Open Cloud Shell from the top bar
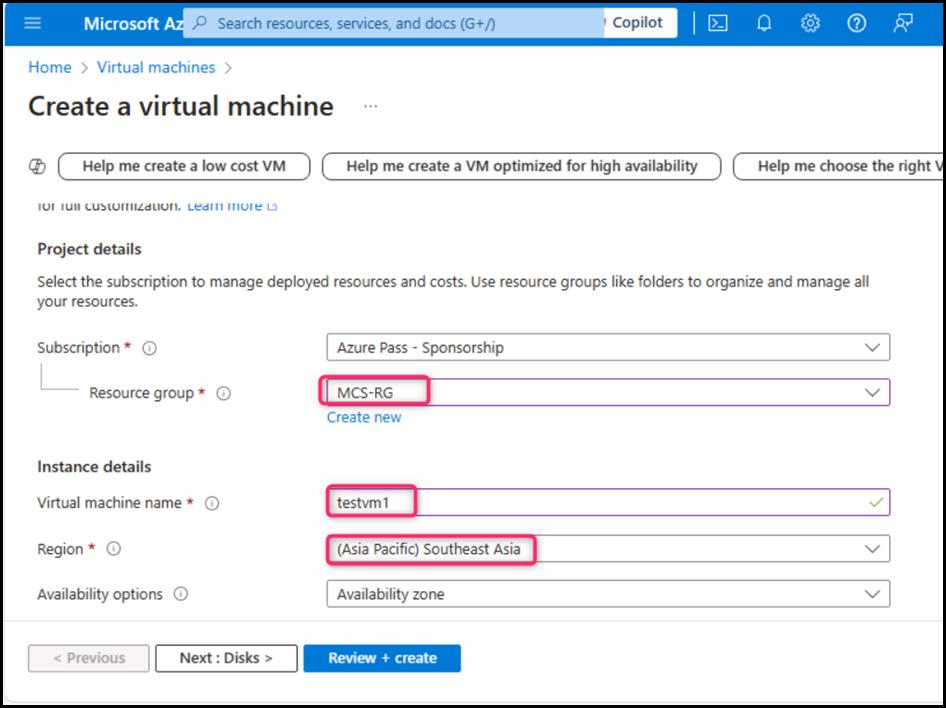This screenshot has height=708, width=946. [x=718, y=23]
